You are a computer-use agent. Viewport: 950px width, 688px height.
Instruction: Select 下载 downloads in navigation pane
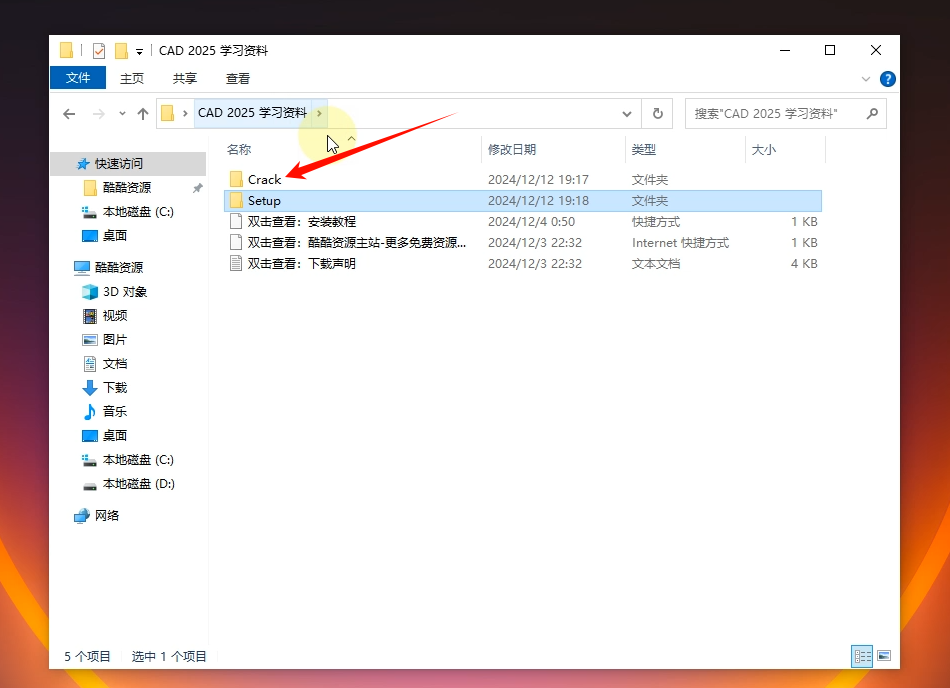(114, 388)
